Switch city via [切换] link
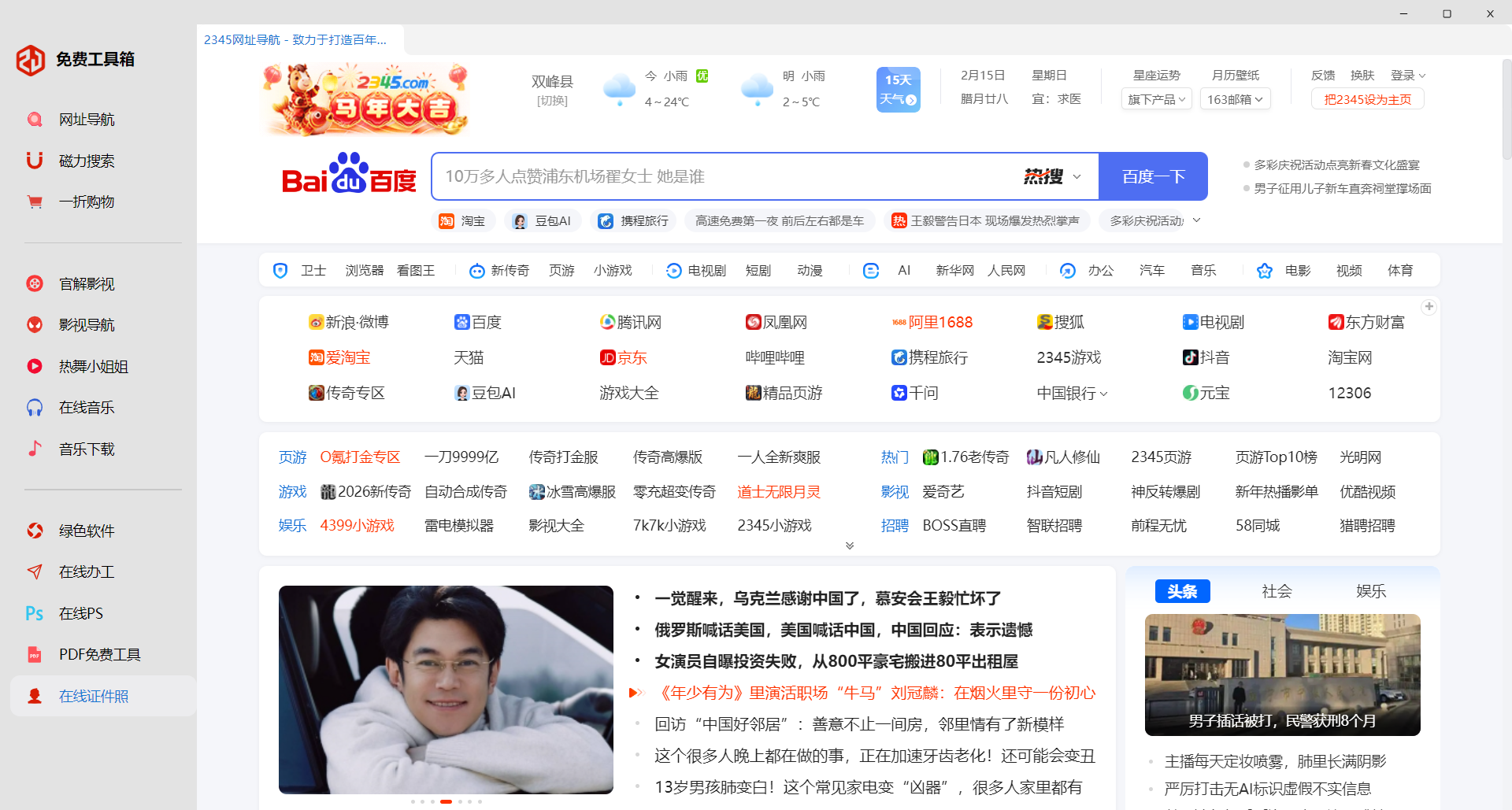This screenshot has height=810, width=1512. pos(552,101)
